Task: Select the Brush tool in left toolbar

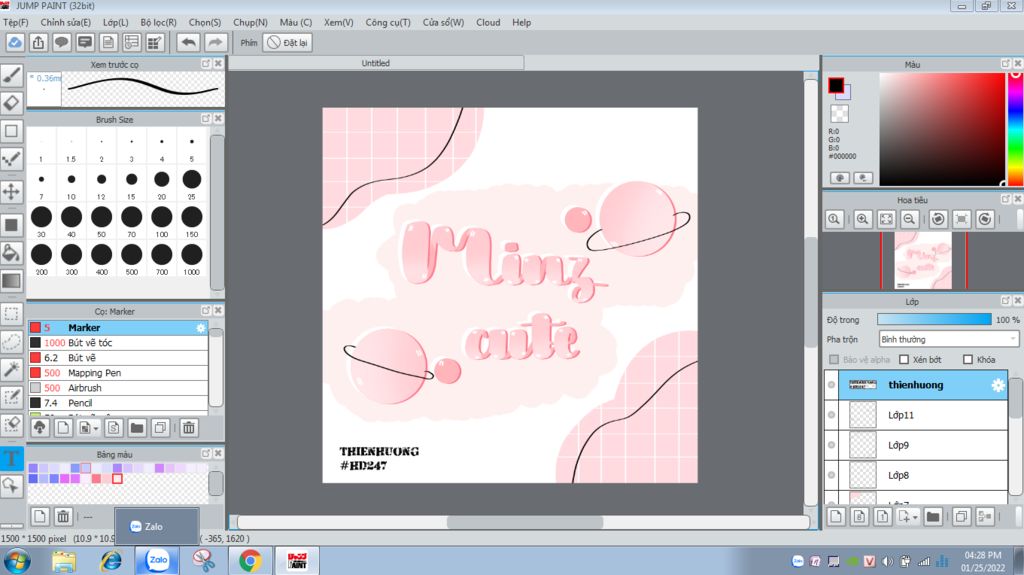Action: pyautogui.click(x=12, y=75)
